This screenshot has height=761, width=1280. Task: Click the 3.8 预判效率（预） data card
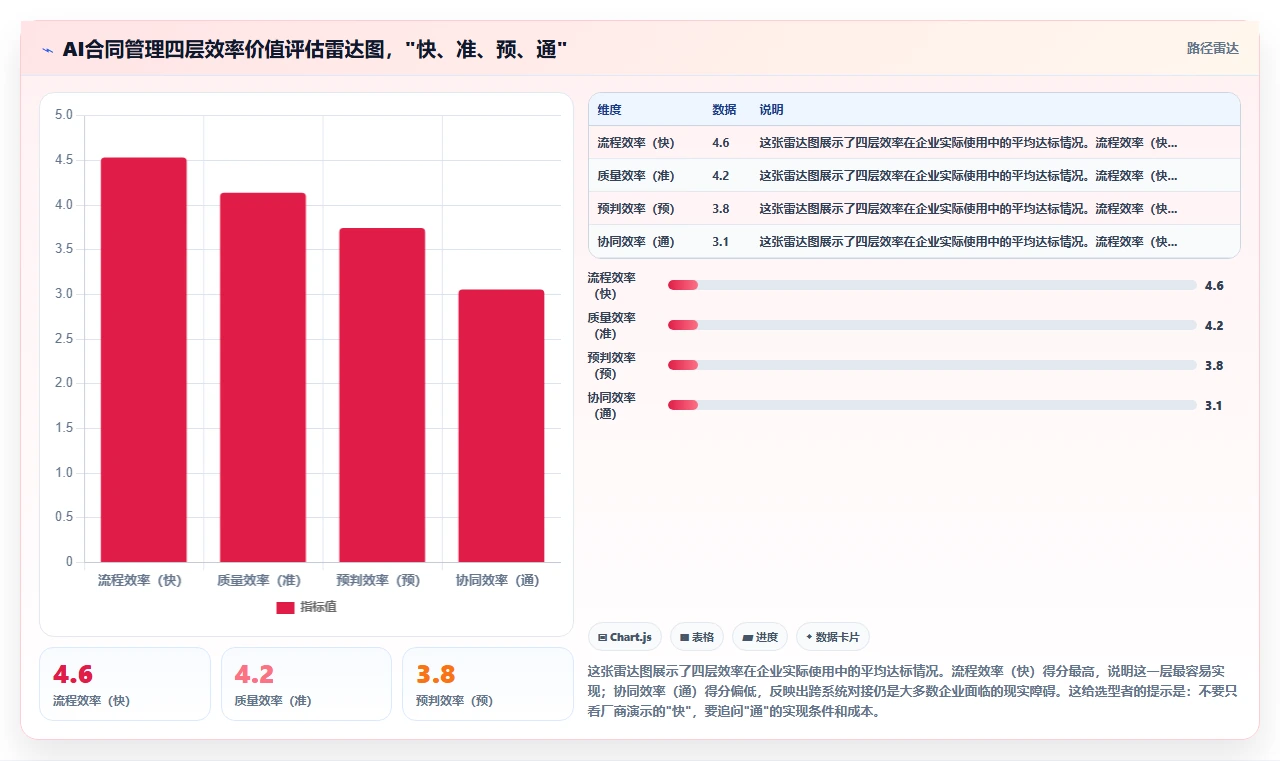coord(487,684)
